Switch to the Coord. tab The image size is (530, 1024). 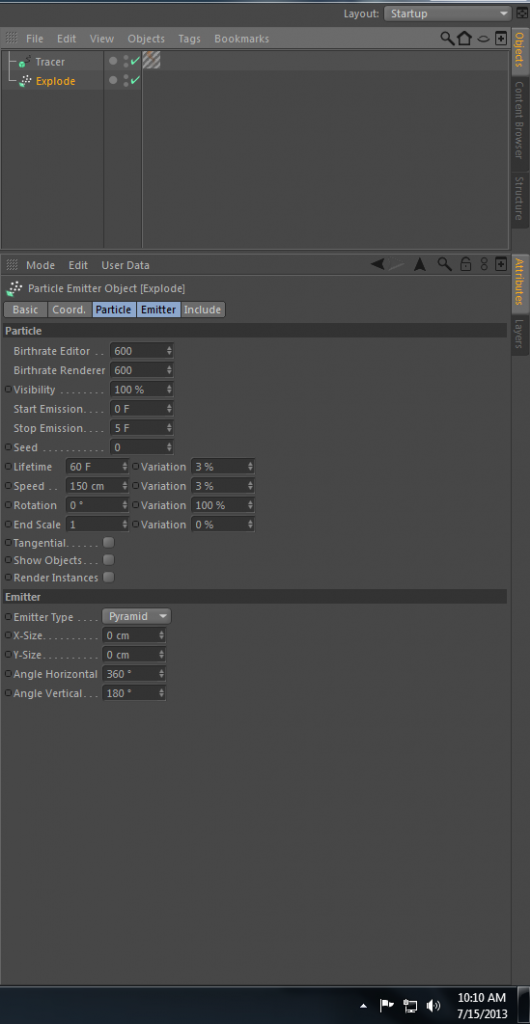click(69, 310)
